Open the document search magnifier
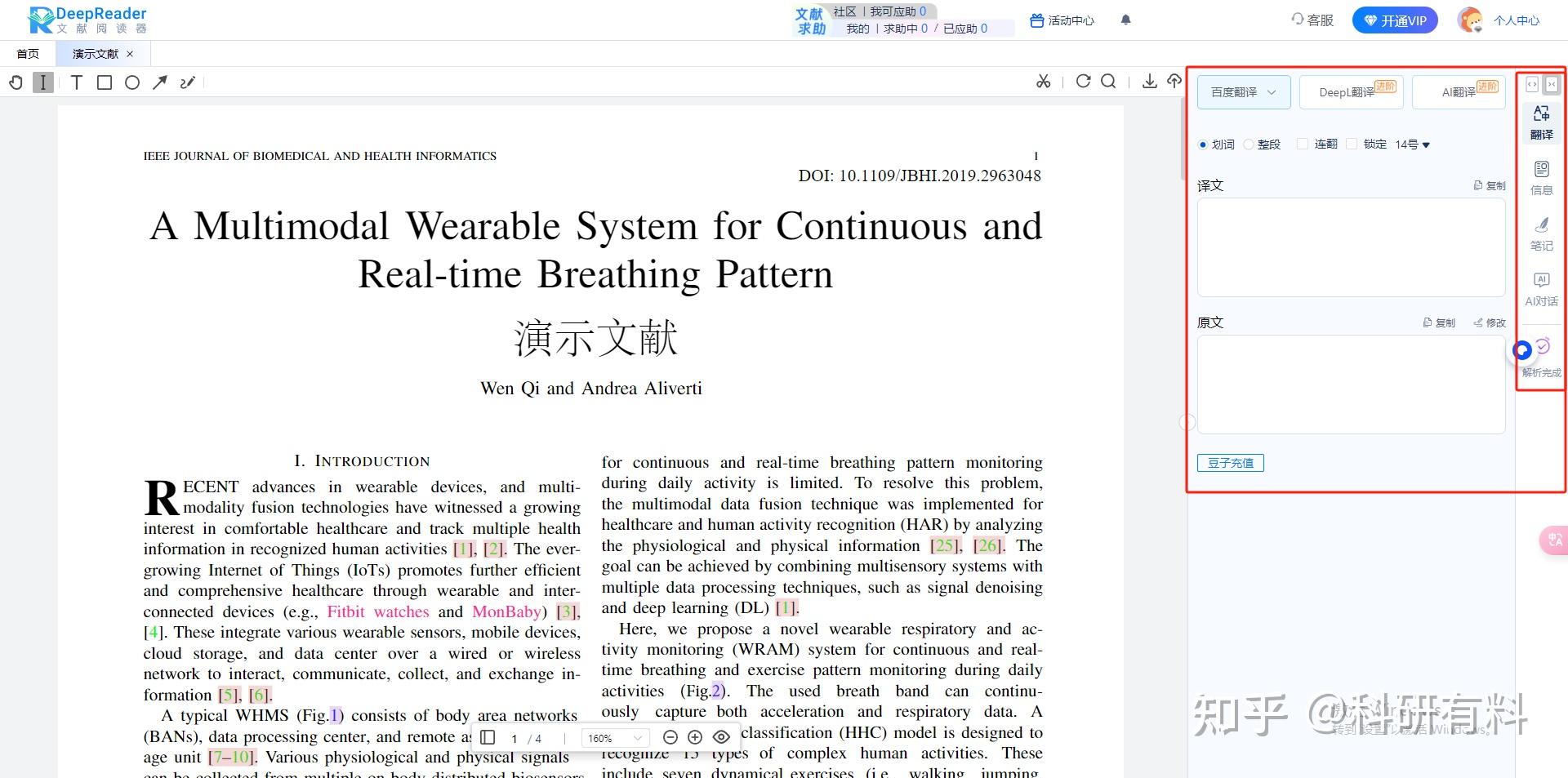Image resolution: width=1568 pixels, height=778 pixels. pos(1108,81)
